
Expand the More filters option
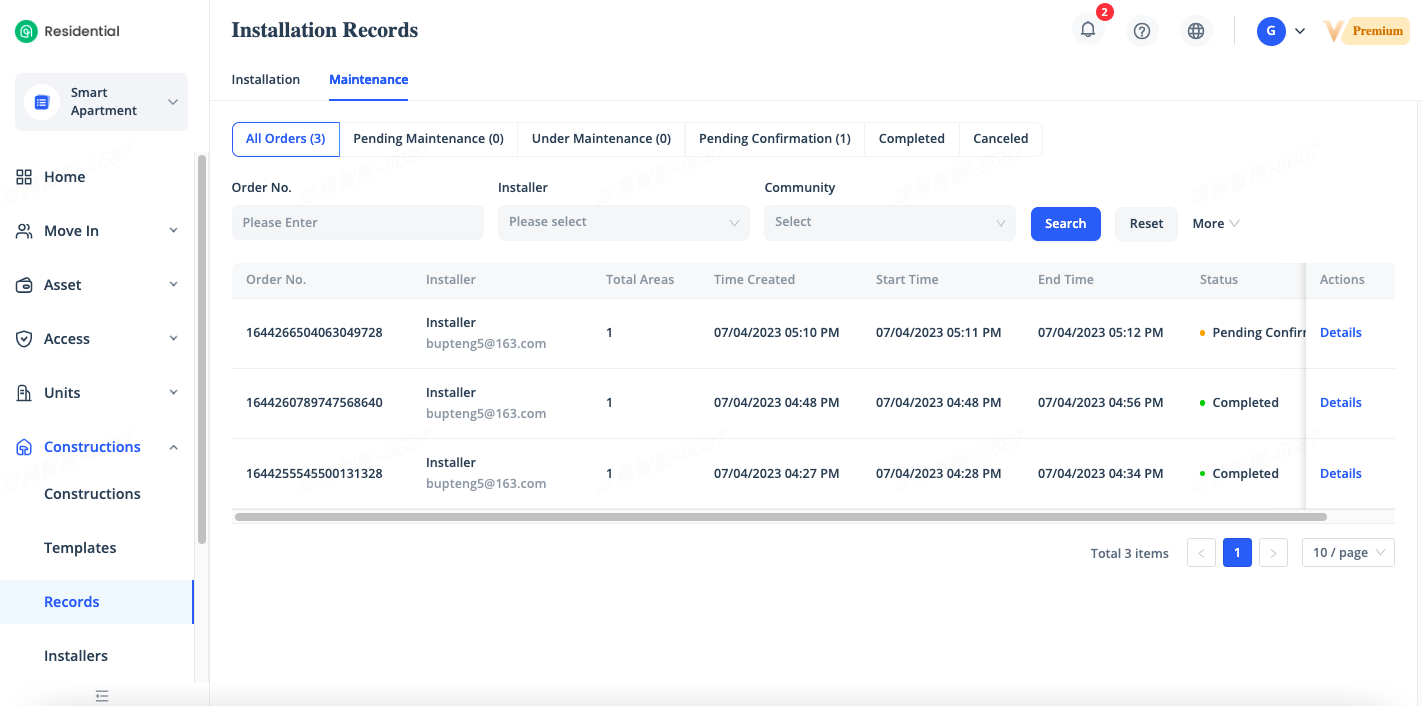tap(1215, 224)
